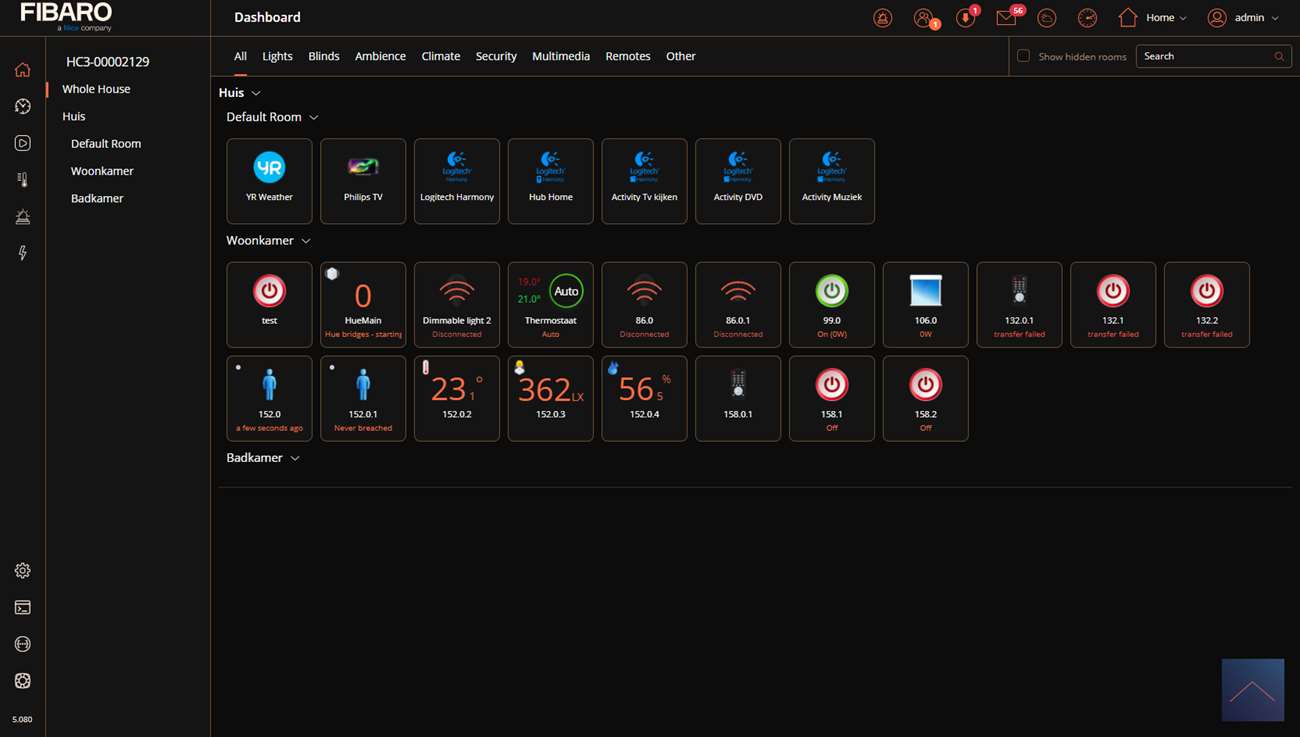Screen dimensions: 1300x737
Task: Select the All tab
Action: (240, 56)
